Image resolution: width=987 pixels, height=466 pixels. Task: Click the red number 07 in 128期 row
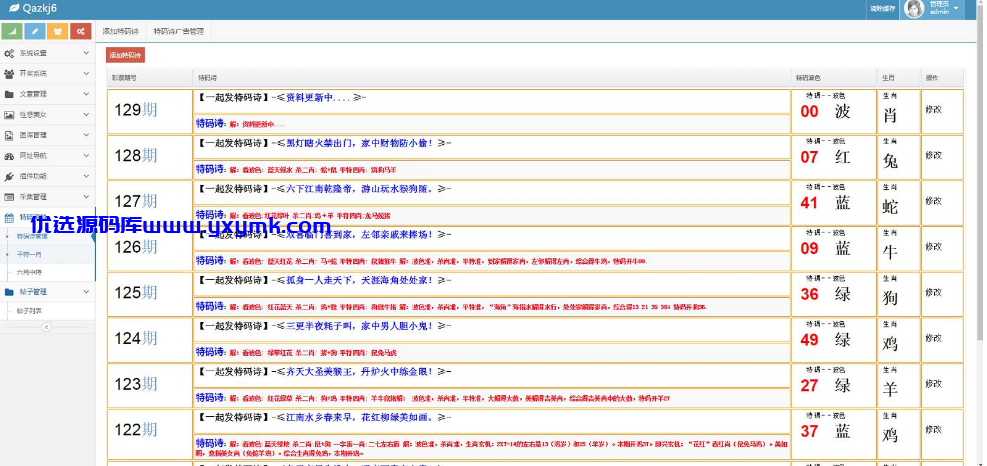[809, 157]
